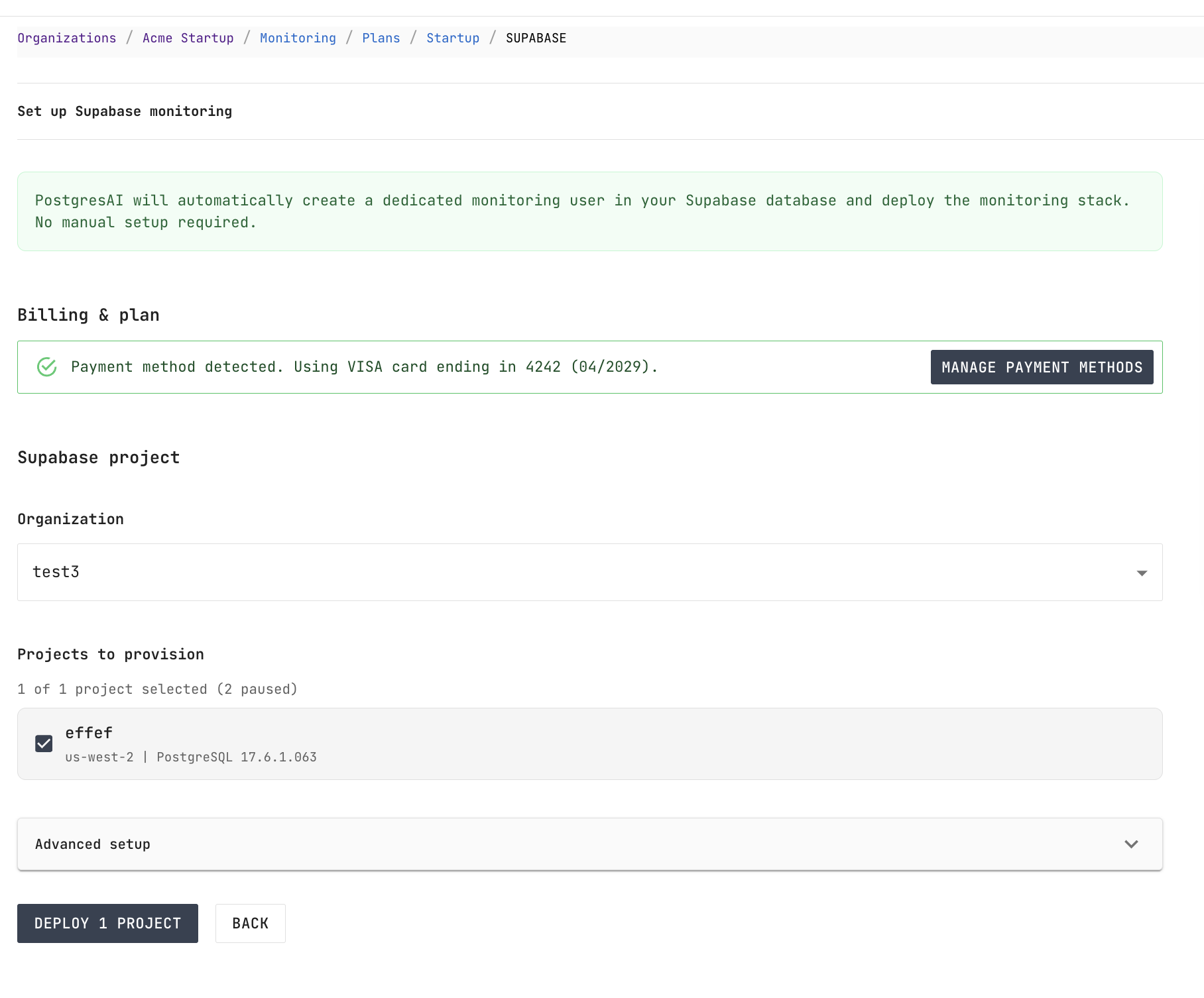The width and height of the screenshot is (1204, 998).
Task: Click the BACK button
Action: pos(250,922)
